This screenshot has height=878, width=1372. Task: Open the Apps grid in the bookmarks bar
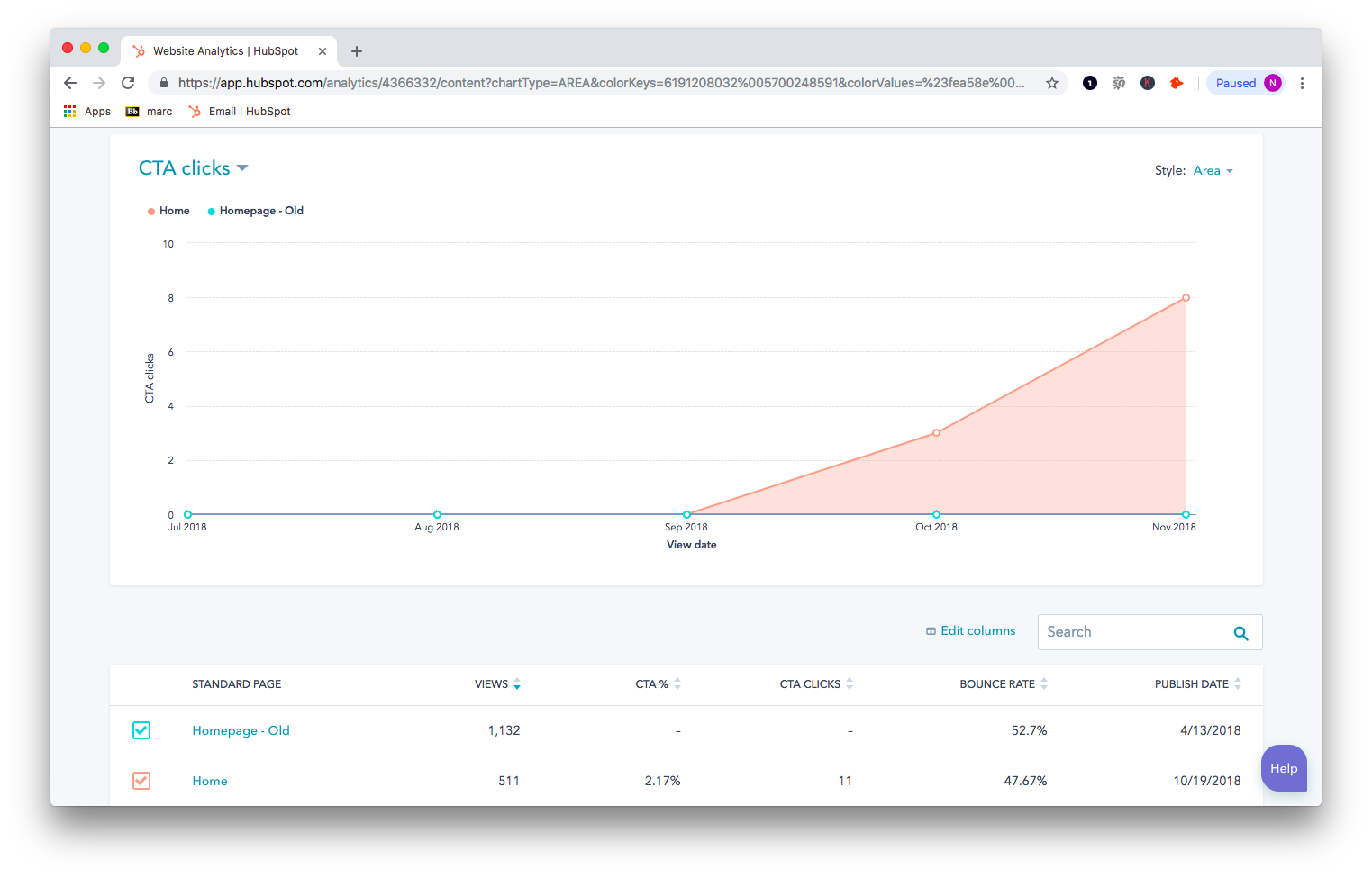click(87, 112)
